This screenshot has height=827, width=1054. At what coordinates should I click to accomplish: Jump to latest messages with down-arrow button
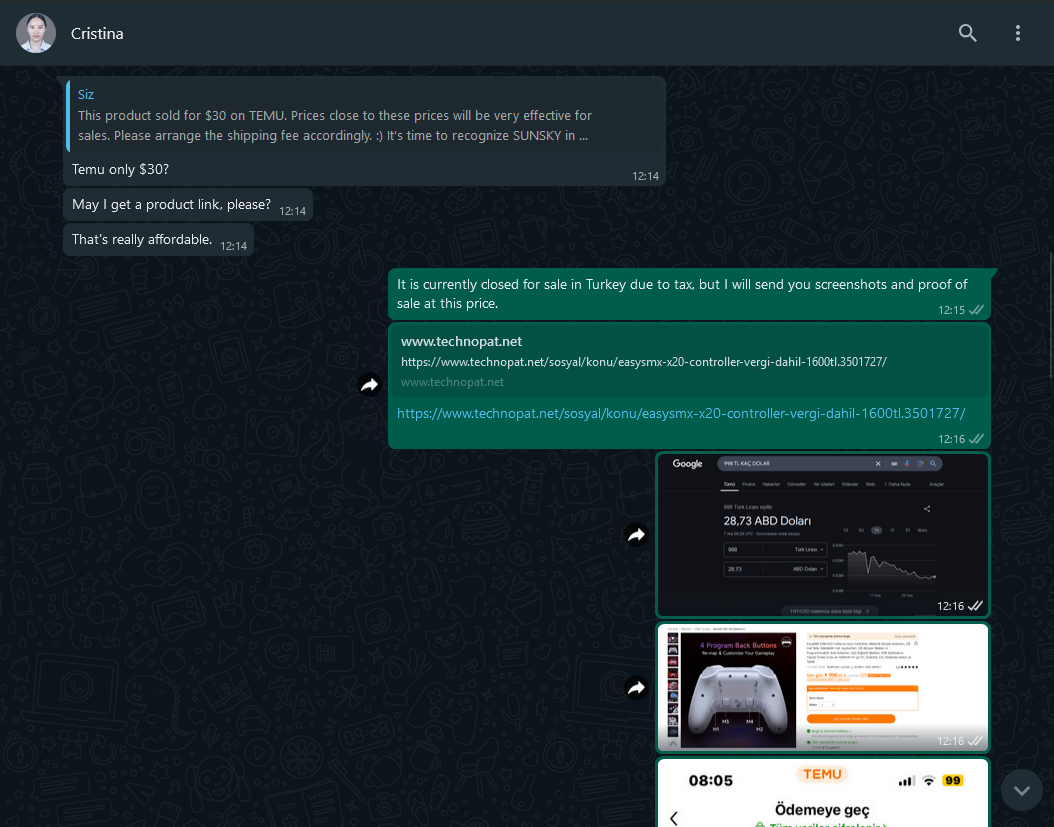coord(1022,791)
